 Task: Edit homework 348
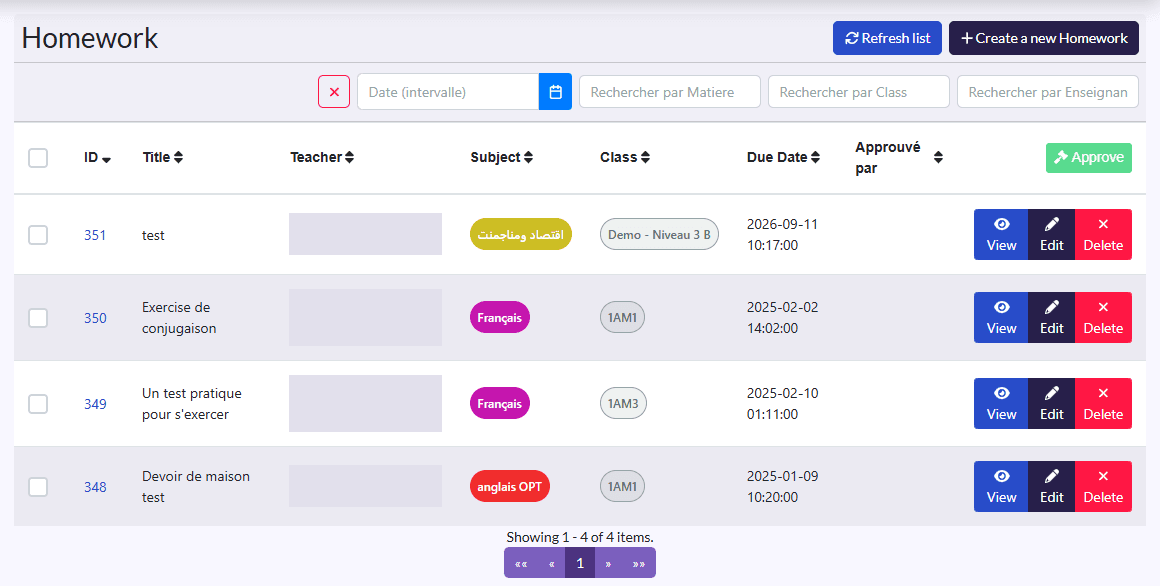click(1051, 486)
